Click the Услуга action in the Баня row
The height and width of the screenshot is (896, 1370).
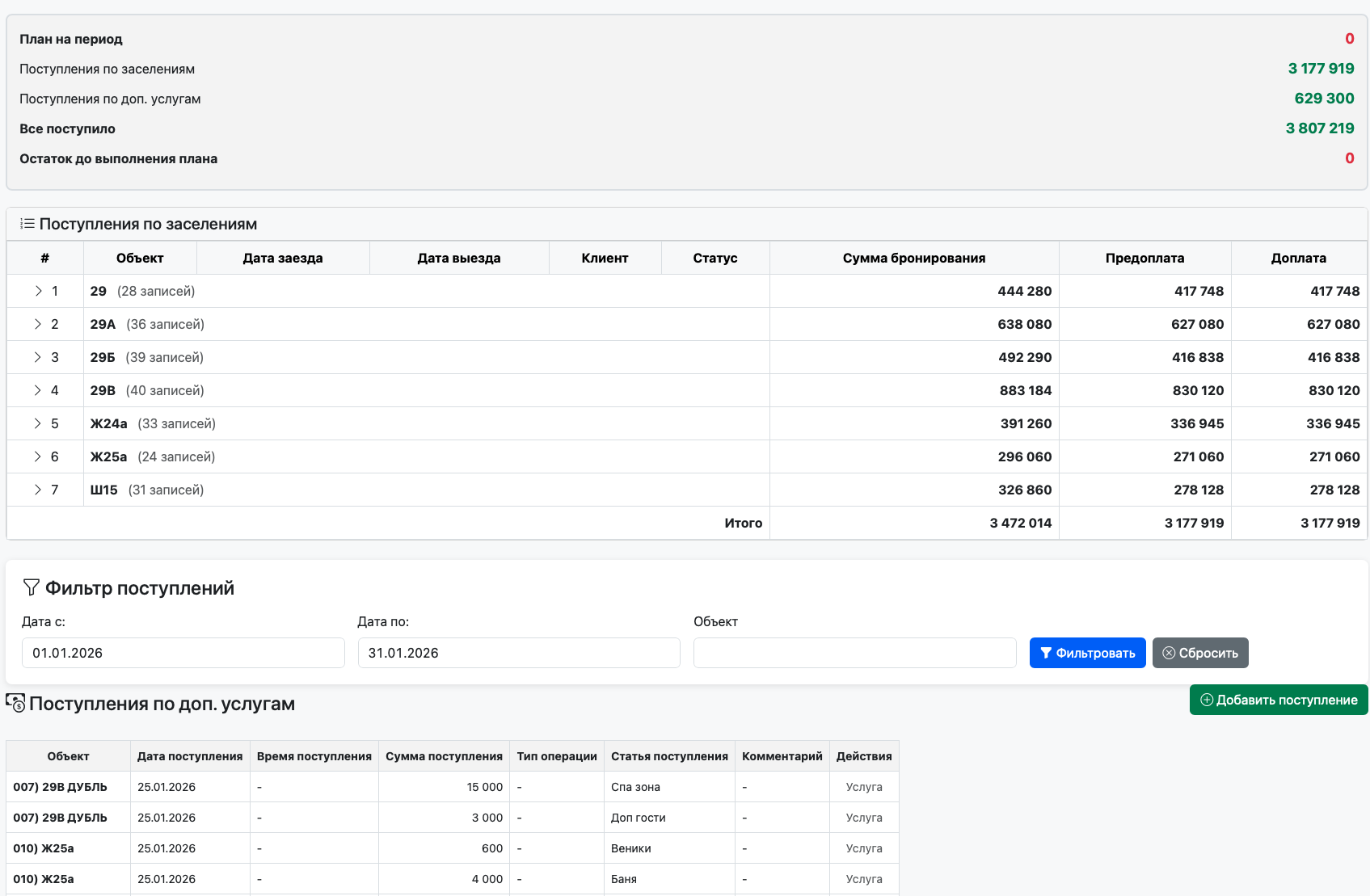[x=863, y=879]
